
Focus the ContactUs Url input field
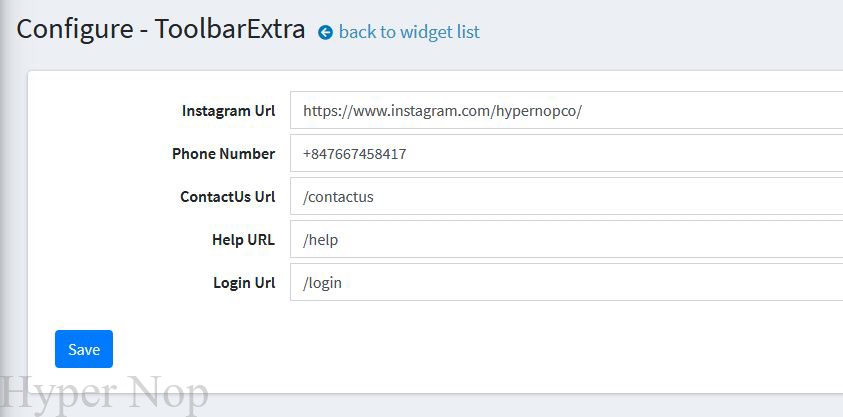click(567, 196)
